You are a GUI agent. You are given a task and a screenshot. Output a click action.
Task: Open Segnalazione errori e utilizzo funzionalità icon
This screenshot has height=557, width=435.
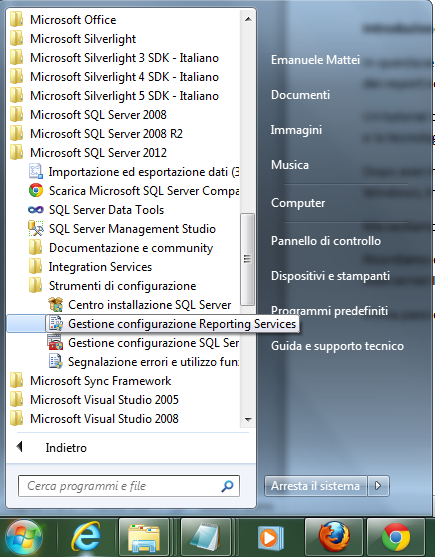(x=55, y=362)
